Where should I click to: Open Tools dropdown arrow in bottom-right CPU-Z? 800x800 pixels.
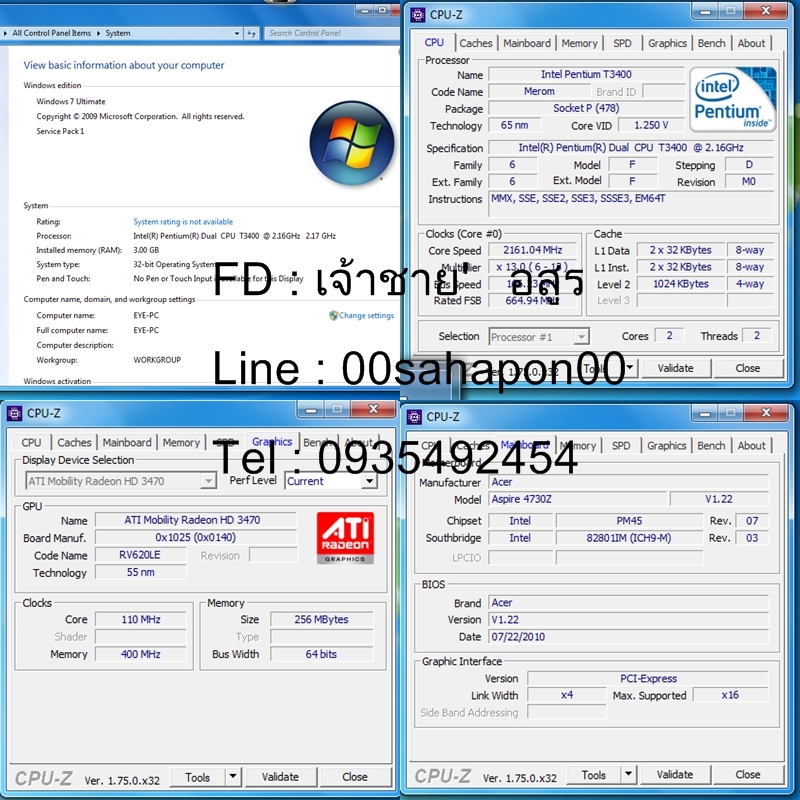coord(629,774)
